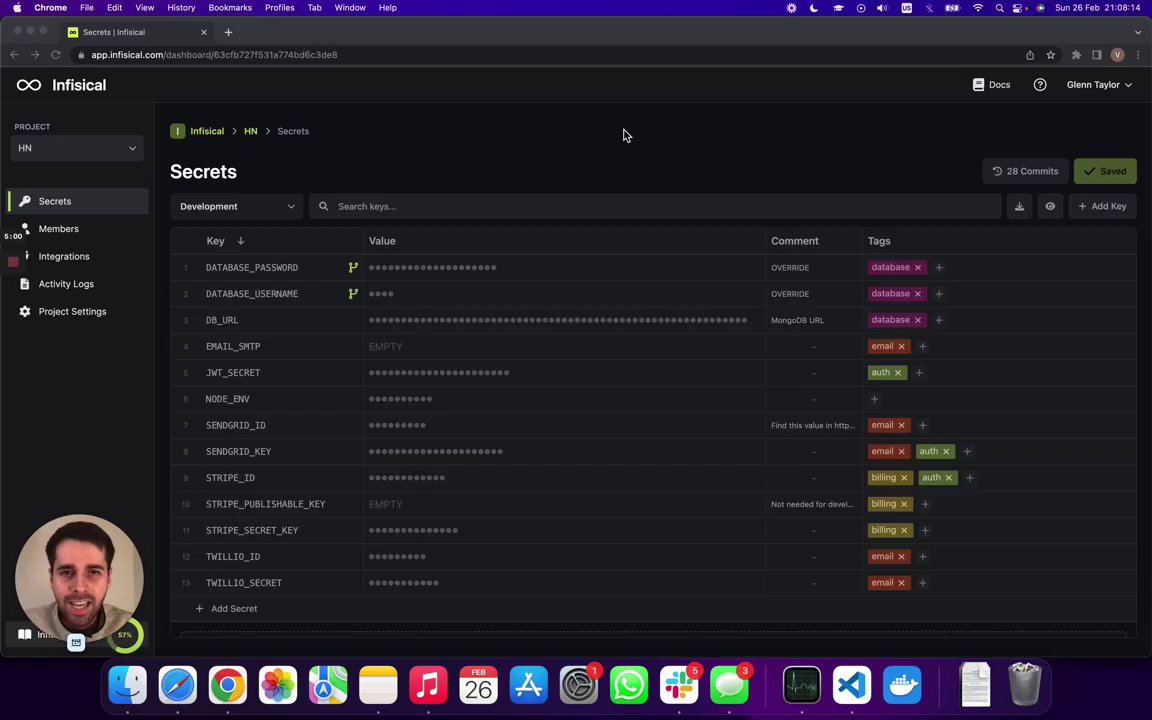The width and height of the screenshot is (1152, 720).
Task: Open new Chrome tab with plus
Action: (x=228, y=32)
